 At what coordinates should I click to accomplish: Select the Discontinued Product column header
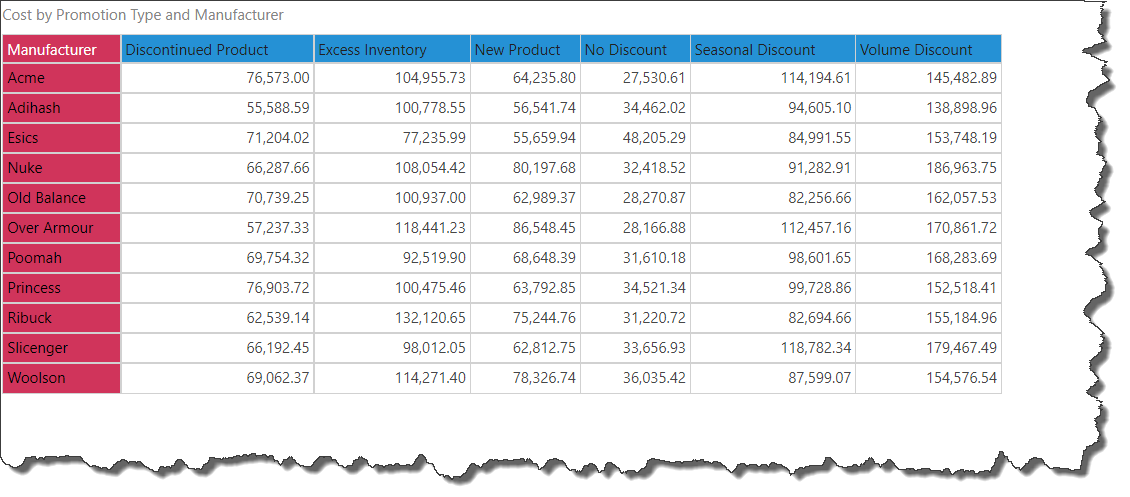coord(217,49)
